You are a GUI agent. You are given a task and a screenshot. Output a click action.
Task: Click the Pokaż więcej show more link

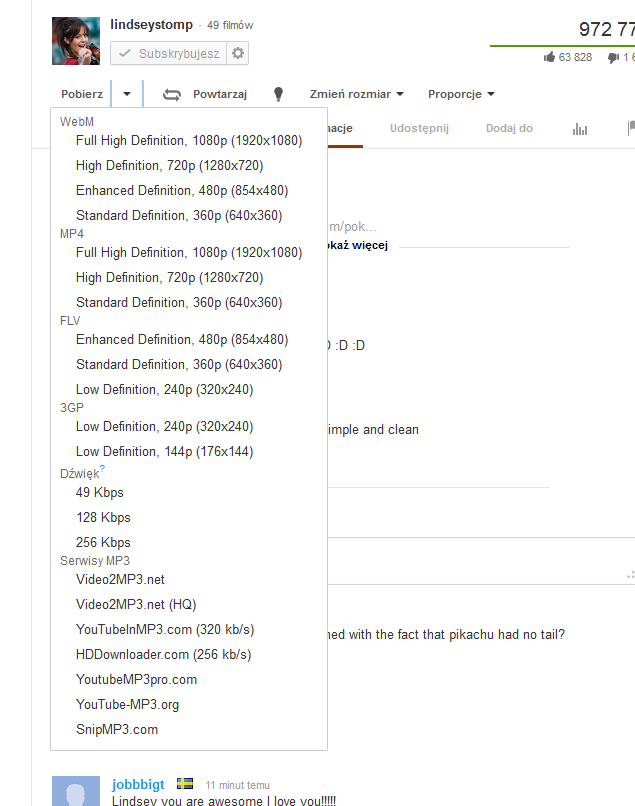[358, 245]
